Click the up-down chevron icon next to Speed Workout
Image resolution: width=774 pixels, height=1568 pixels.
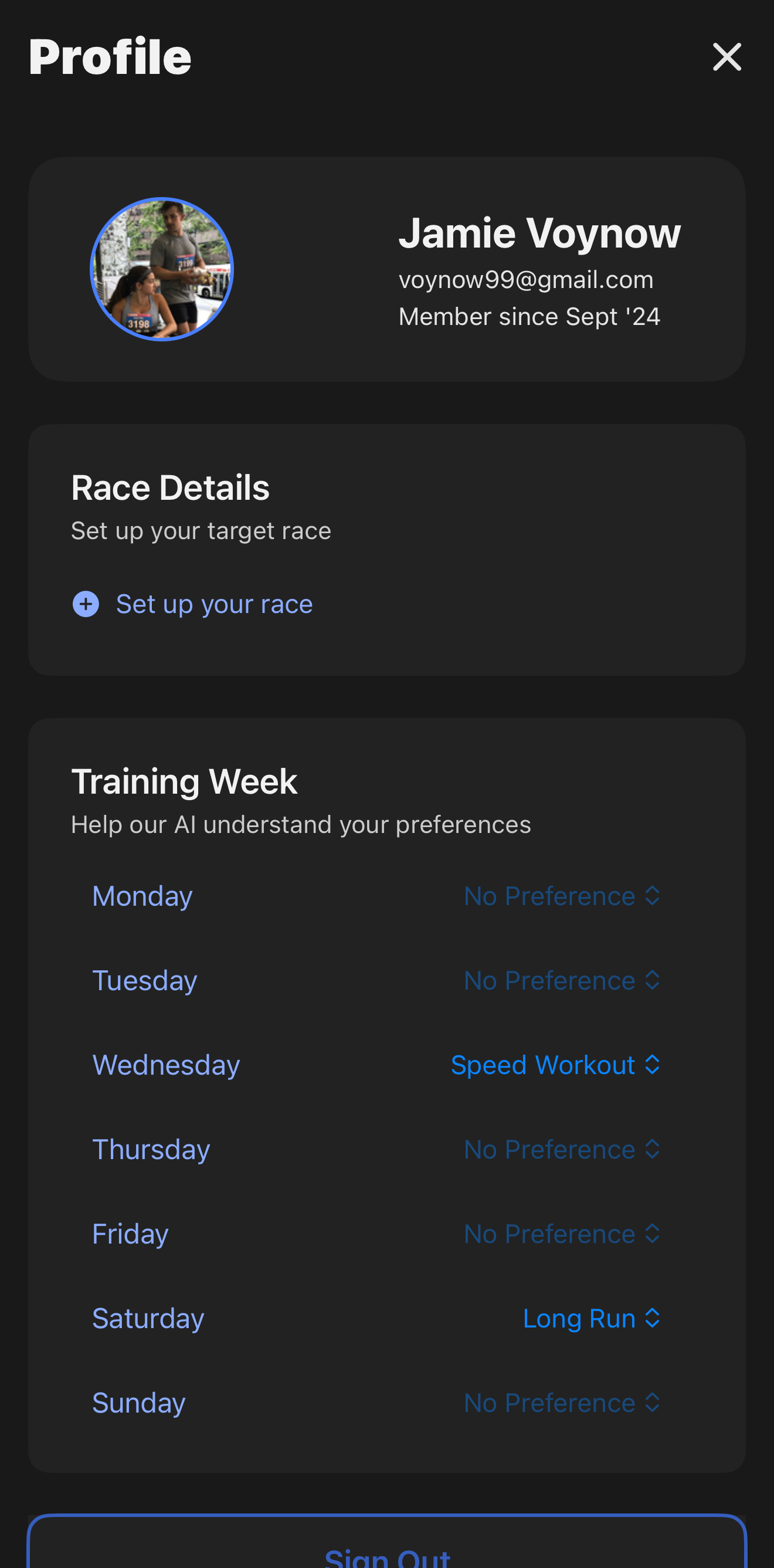coord(652,1065)
